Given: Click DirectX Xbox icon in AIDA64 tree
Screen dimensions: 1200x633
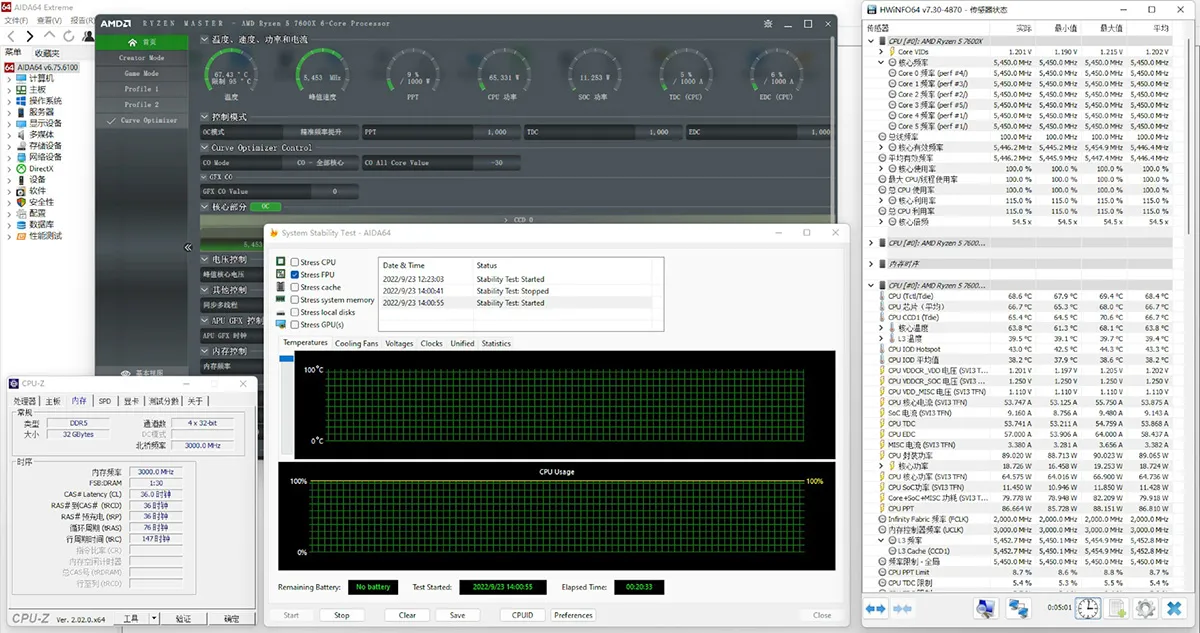Looking at the screenshot, I should pyautogui.click(x=21, y=168).
